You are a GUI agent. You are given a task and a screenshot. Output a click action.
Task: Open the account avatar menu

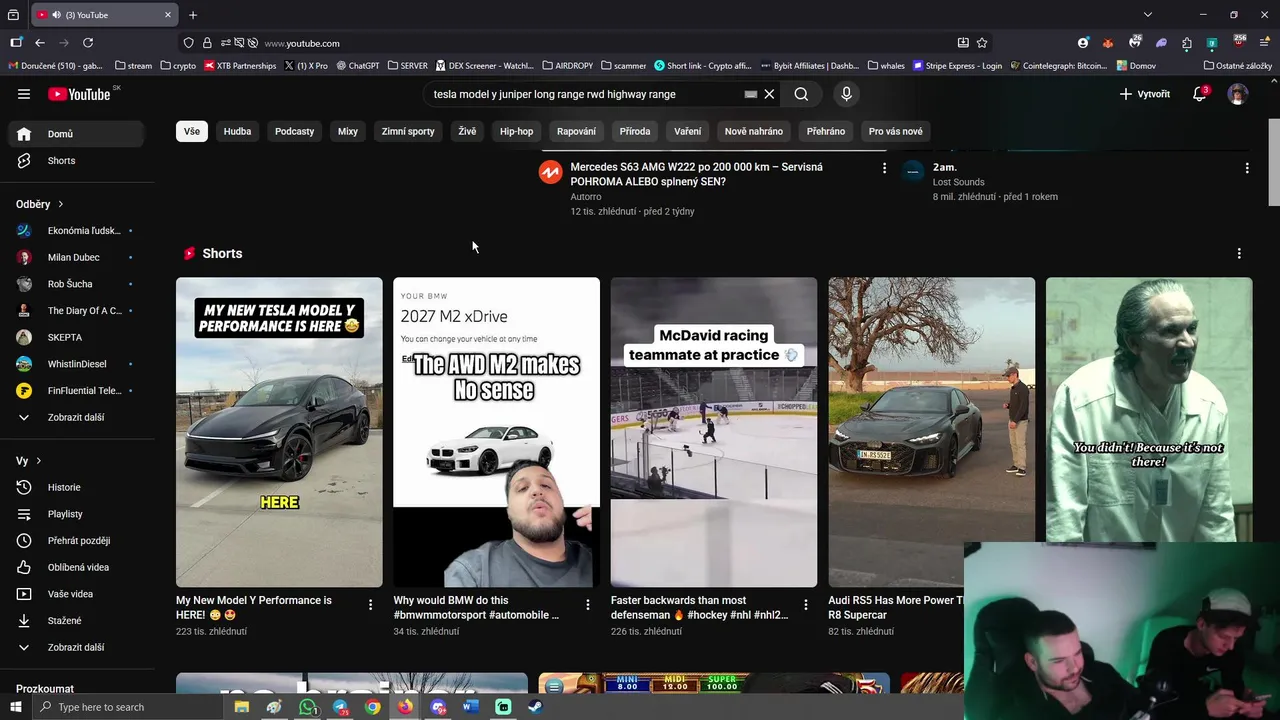(x=1238, y=94)
